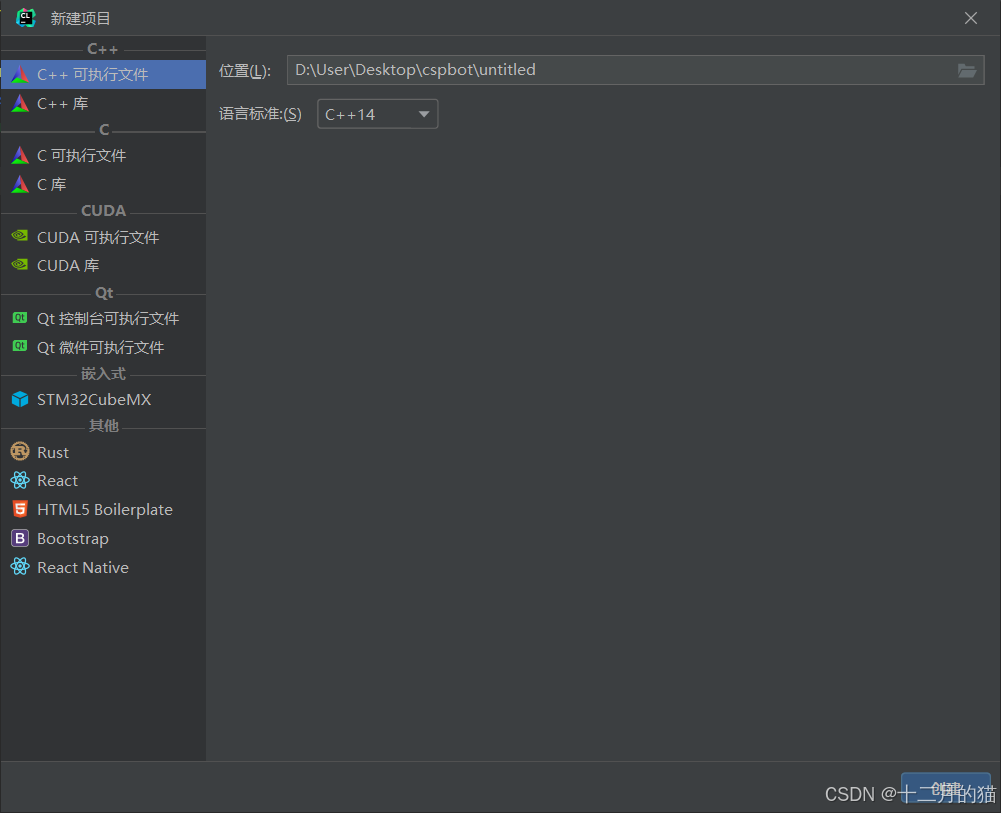The height and width of the screenshot is (813, 1001).
Task: Select React Native project type
Action: coord(103,567)
